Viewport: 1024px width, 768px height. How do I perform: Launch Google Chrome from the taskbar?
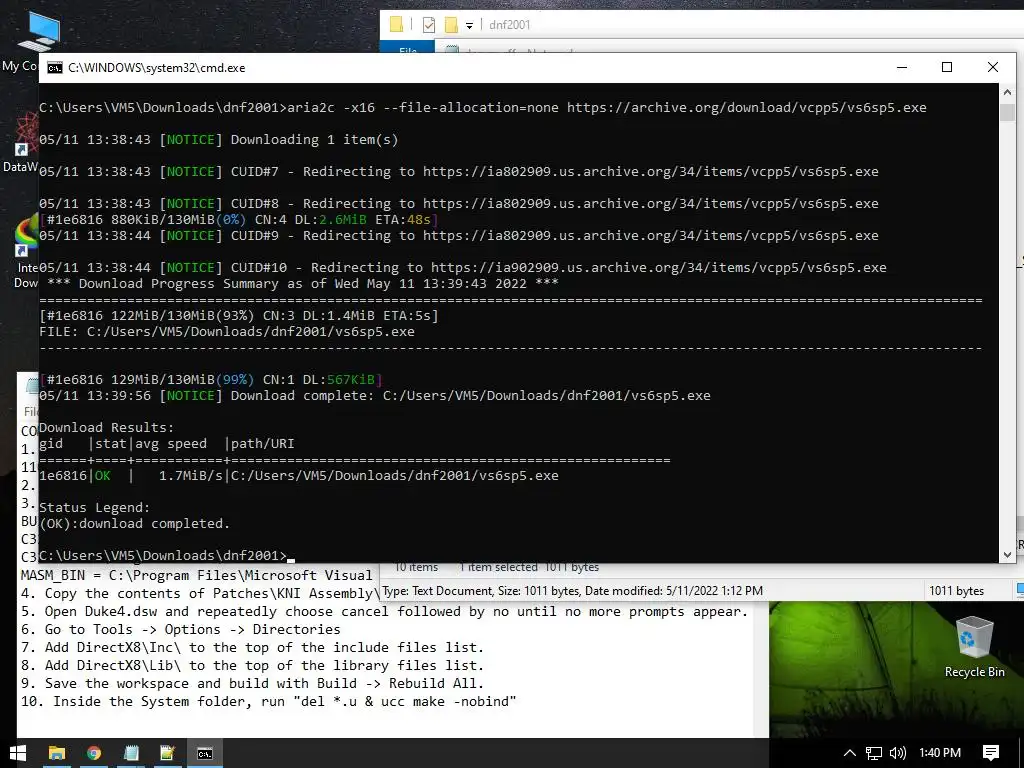[x=94, y=753]
